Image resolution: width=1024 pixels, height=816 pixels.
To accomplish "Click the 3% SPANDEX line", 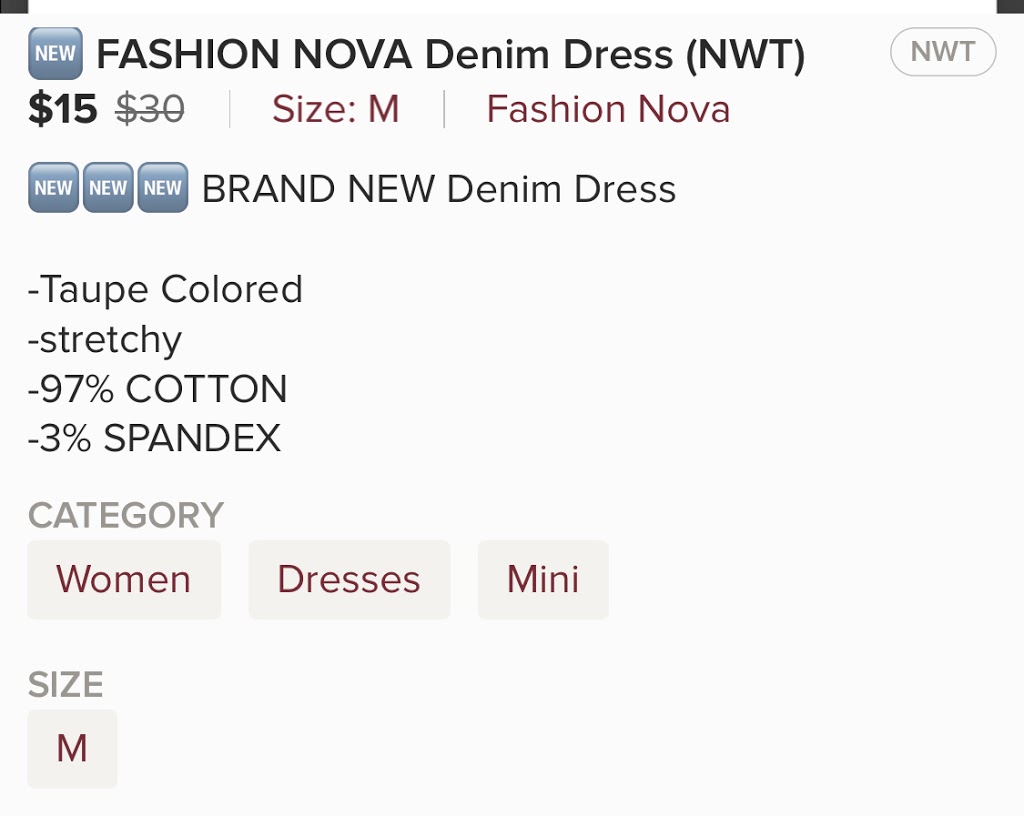I will (154, 439).
